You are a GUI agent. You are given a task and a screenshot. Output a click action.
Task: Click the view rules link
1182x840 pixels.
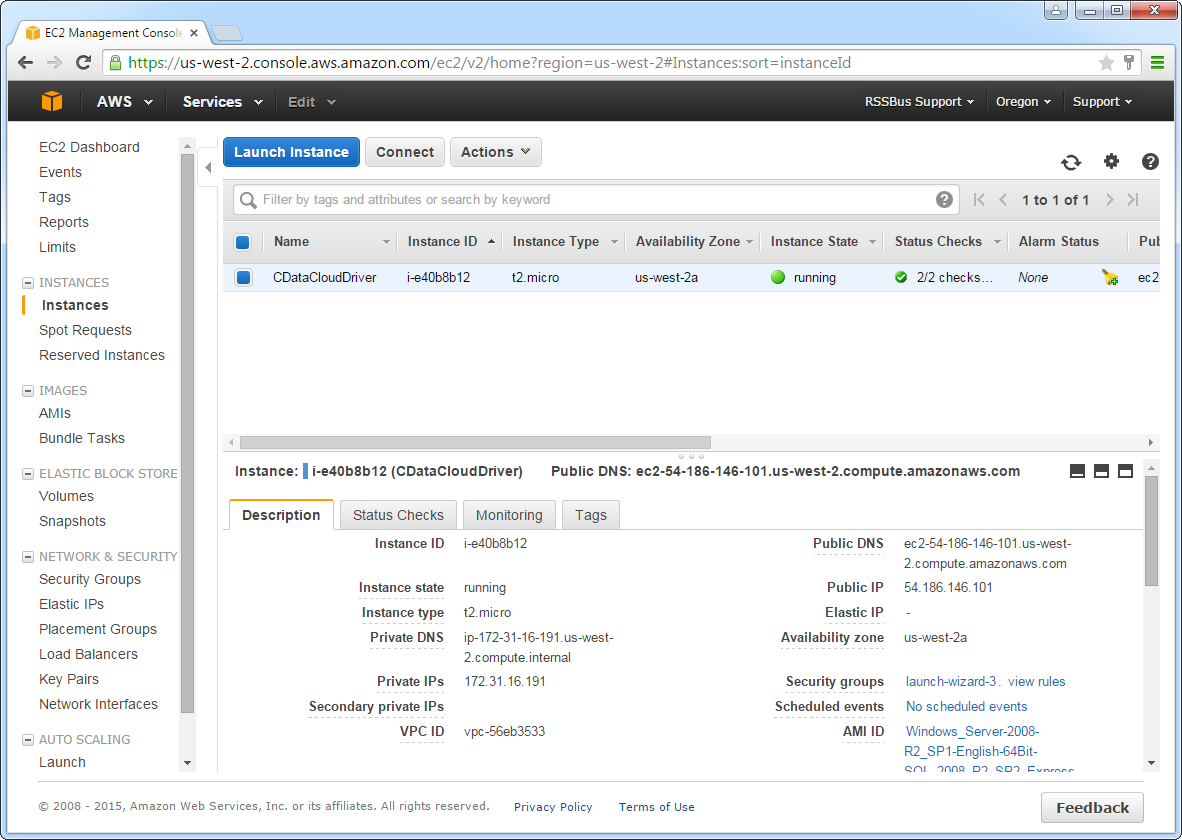pyautogui.click(x=1037, y=682)
